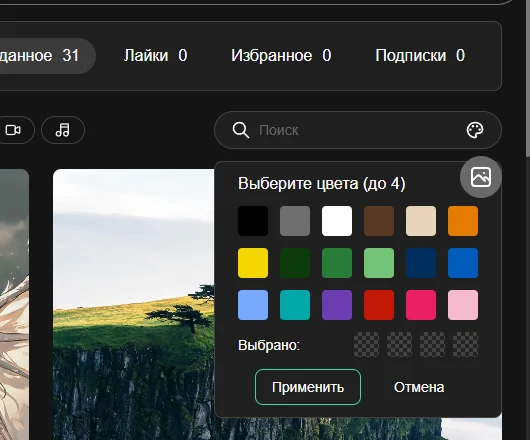Focus the Поиск search field
Viewport: 530px width, 440px height.
point(358,130)
